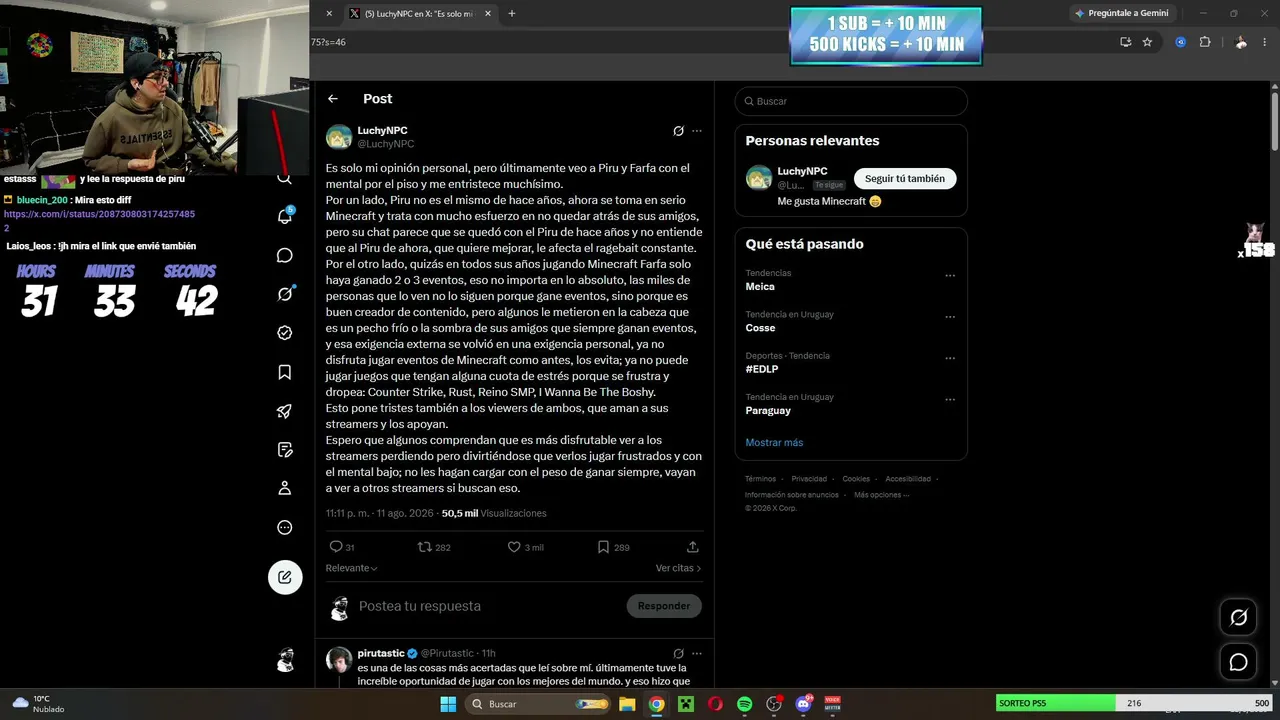
Task: Open Chrome three-dot menu
Action: click(x=1265, y=42)
